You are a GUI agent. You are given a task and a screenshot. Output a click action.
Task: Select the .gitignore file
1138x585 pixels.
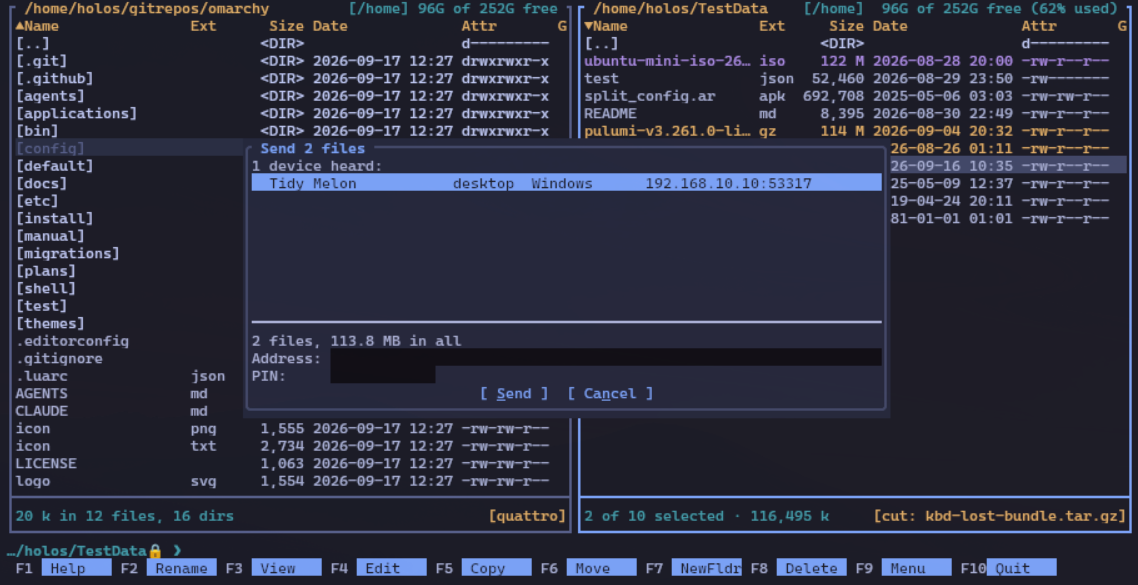pos(129,359)
